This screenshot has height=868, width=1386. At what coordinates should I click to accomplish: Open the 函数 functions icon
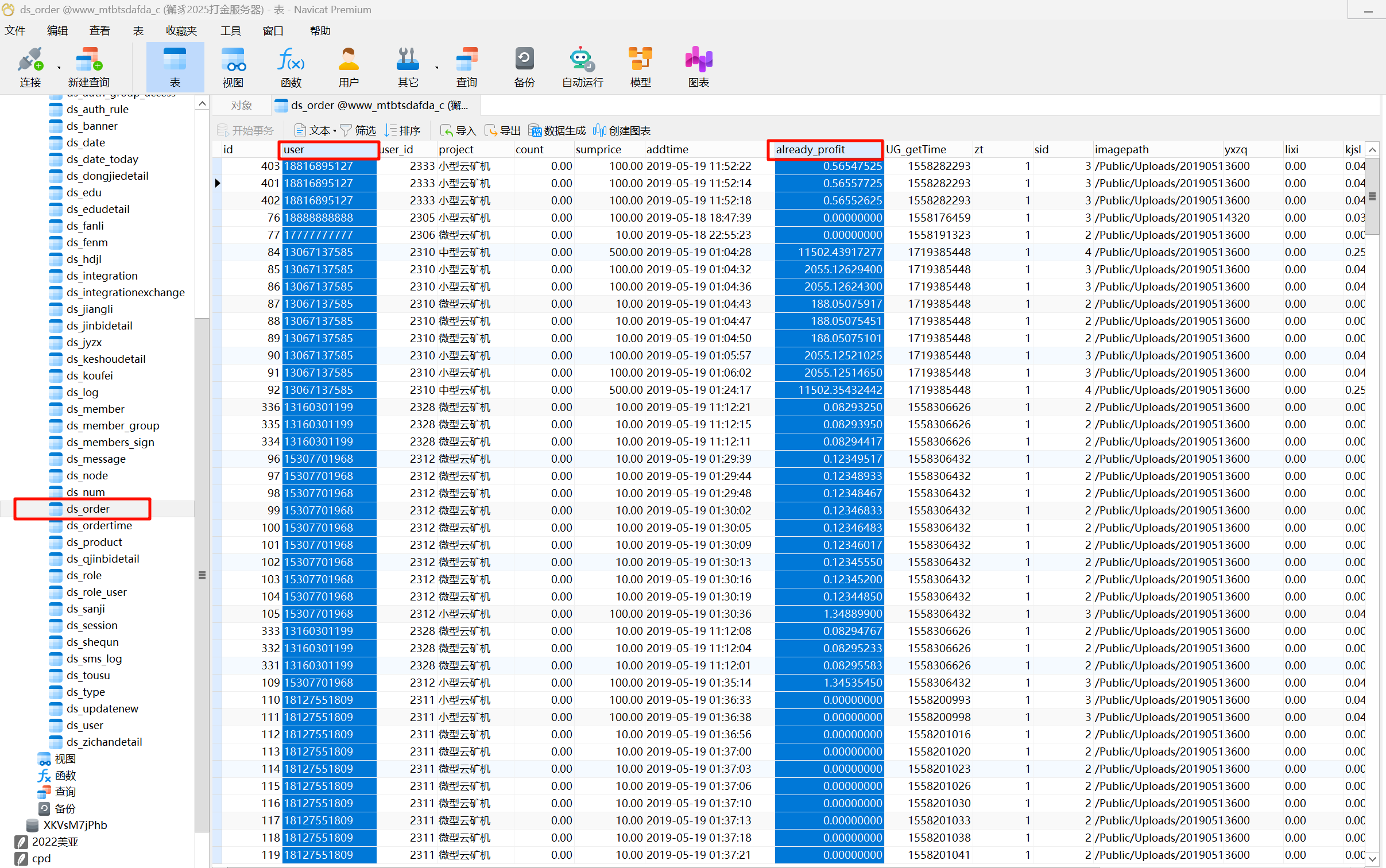(x=291, y=60)
